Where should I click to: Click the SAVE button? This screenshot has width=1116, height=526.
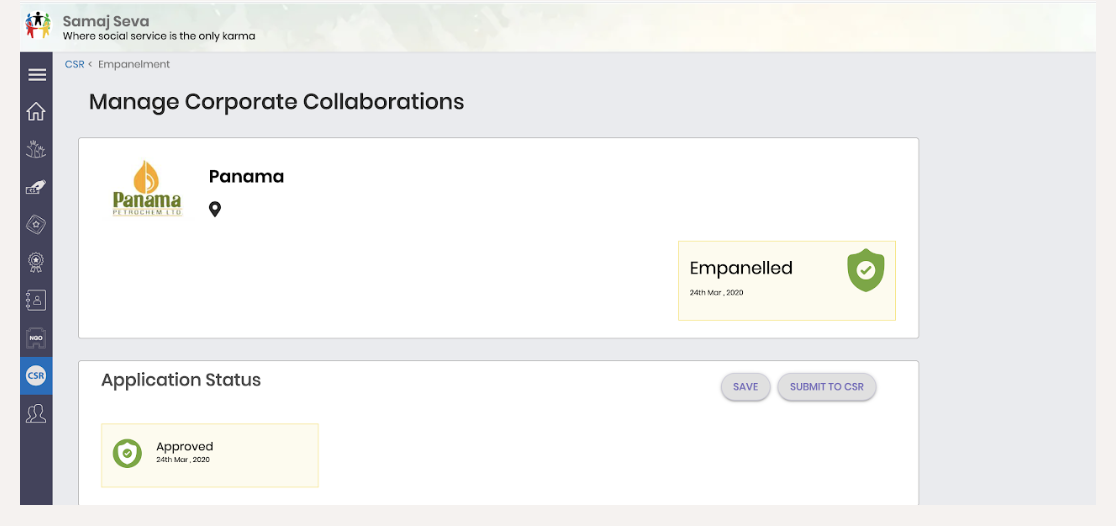pyautogui.click(x=745, y=386)
